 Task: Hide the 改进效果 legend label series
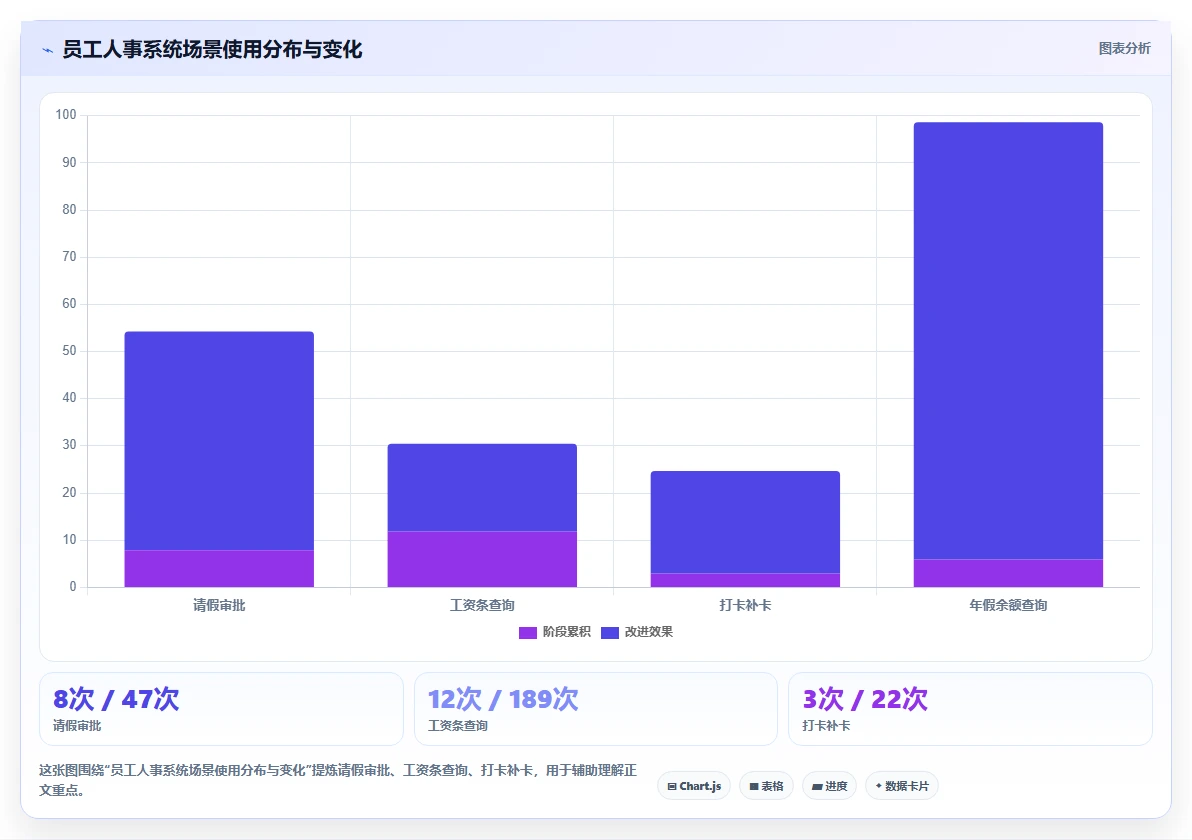click(x=648, y=632)
